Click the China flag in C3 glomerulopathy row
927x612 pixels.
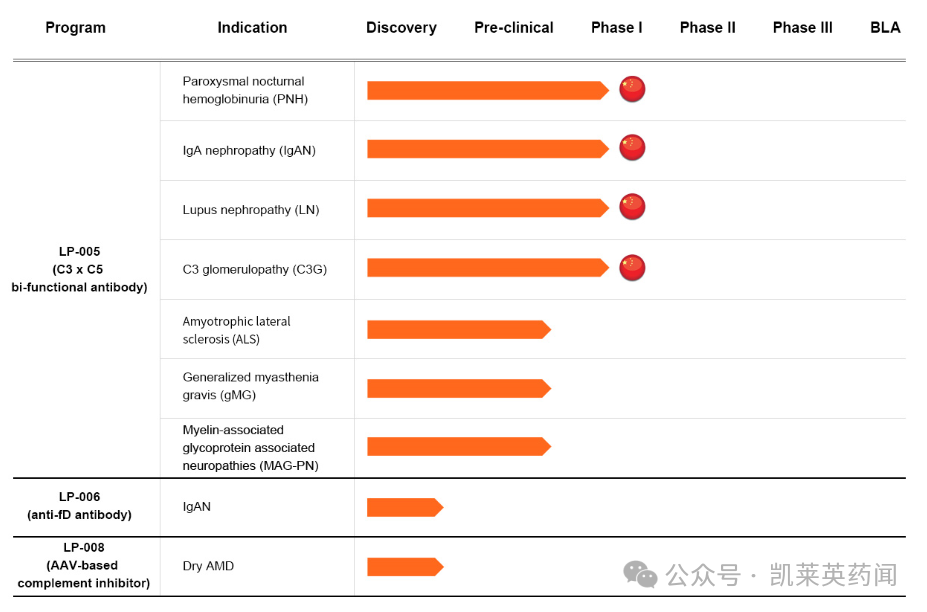632,267
